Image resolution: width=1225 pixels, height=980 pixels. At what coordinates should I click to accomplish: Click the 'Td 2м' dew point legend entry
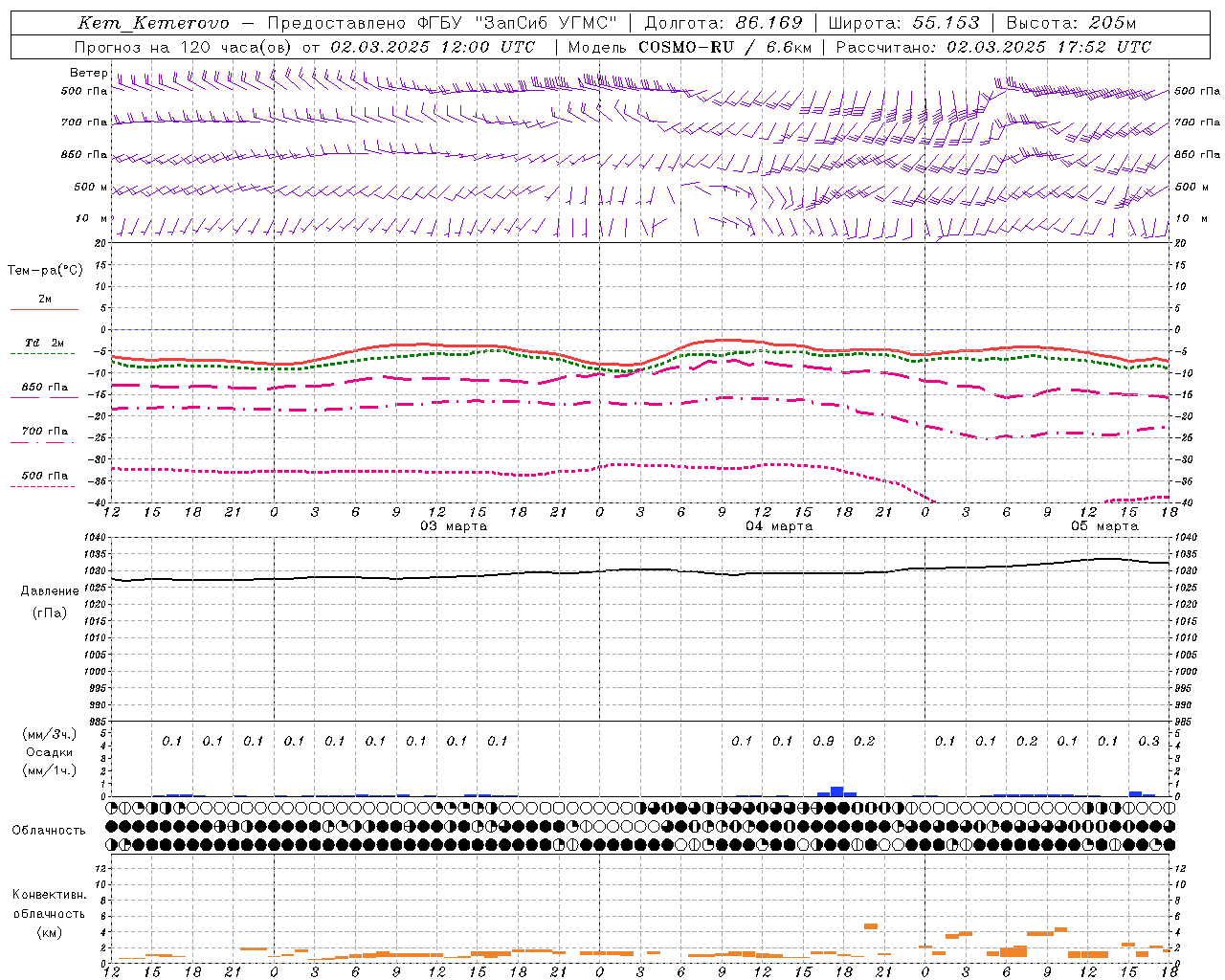(x=45, y=343)
